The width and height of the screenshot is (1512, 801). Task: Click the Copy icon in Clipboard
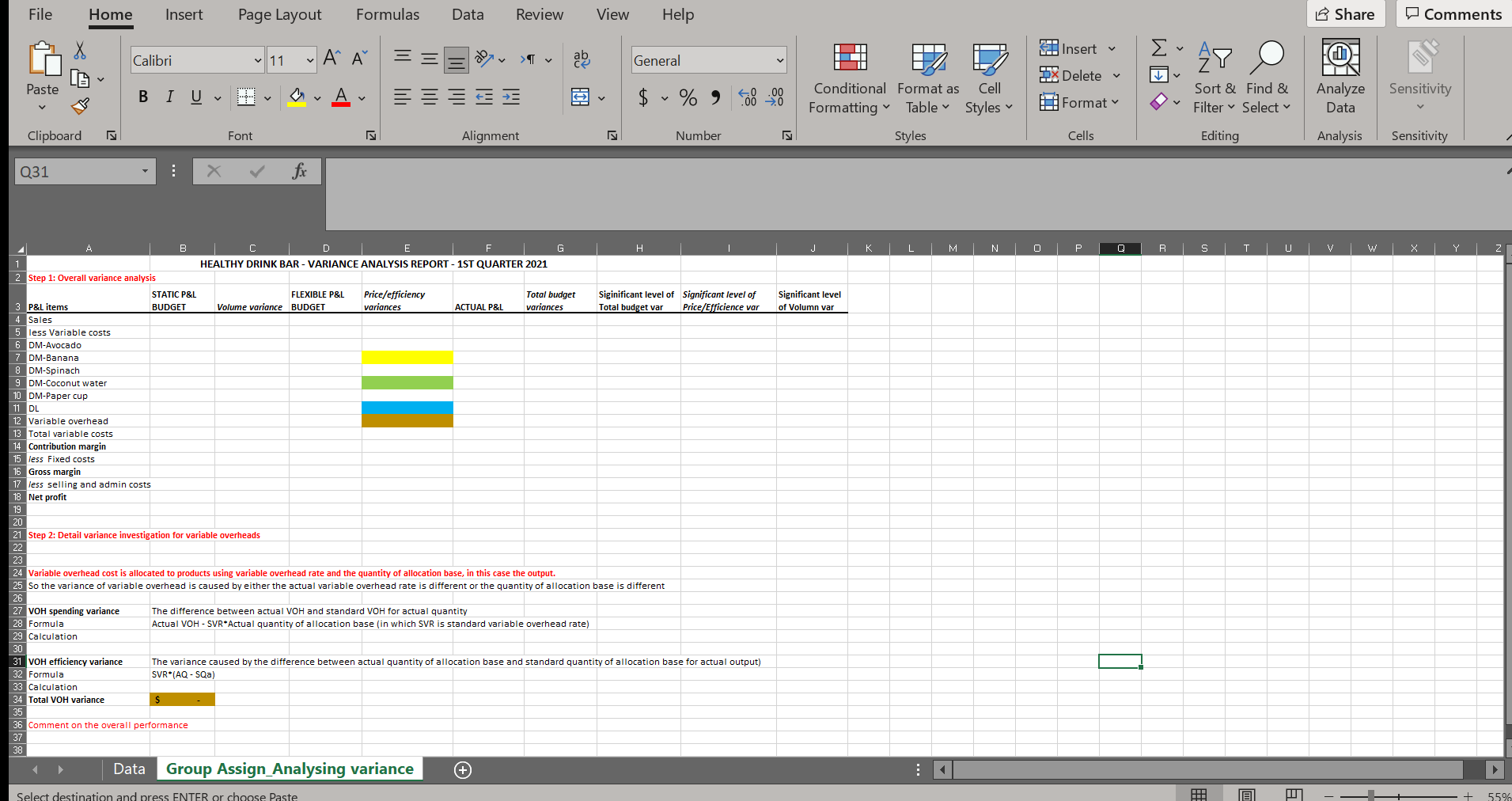80,78
